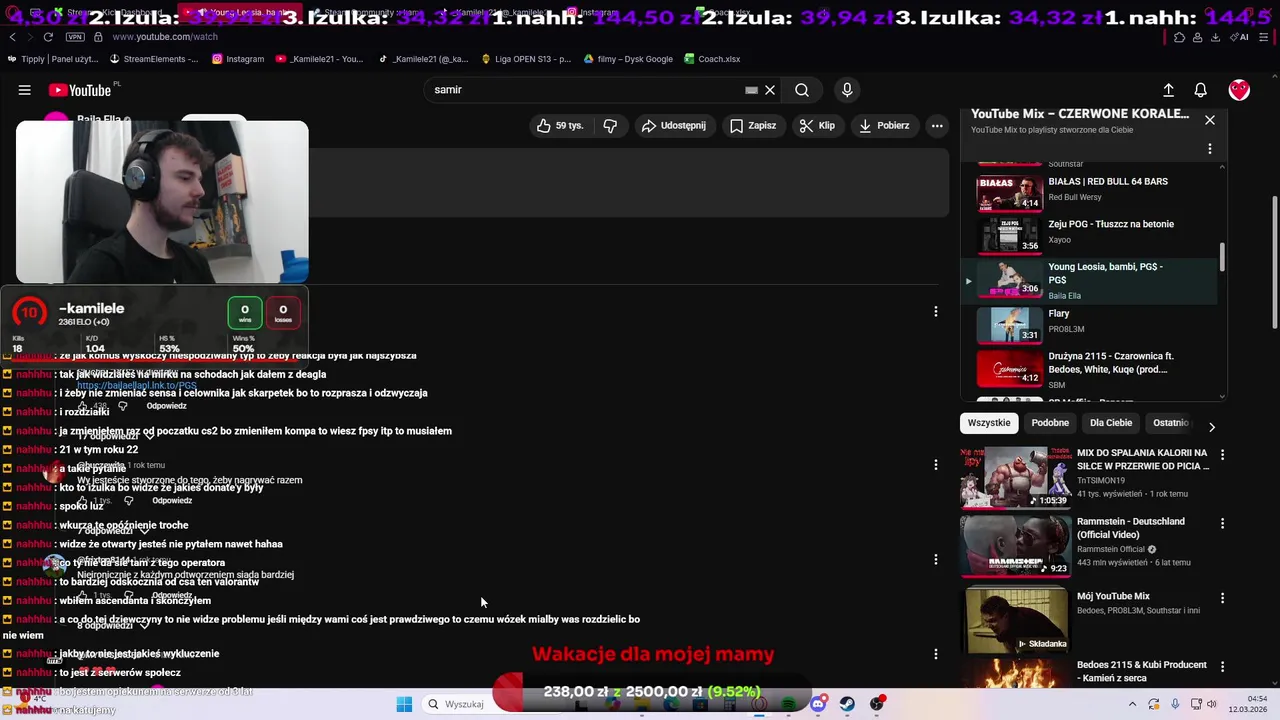Start voice search with microphone icon
Image resolution: width=1280 pixels, height=720 pixels.
[x=847, y=90]
